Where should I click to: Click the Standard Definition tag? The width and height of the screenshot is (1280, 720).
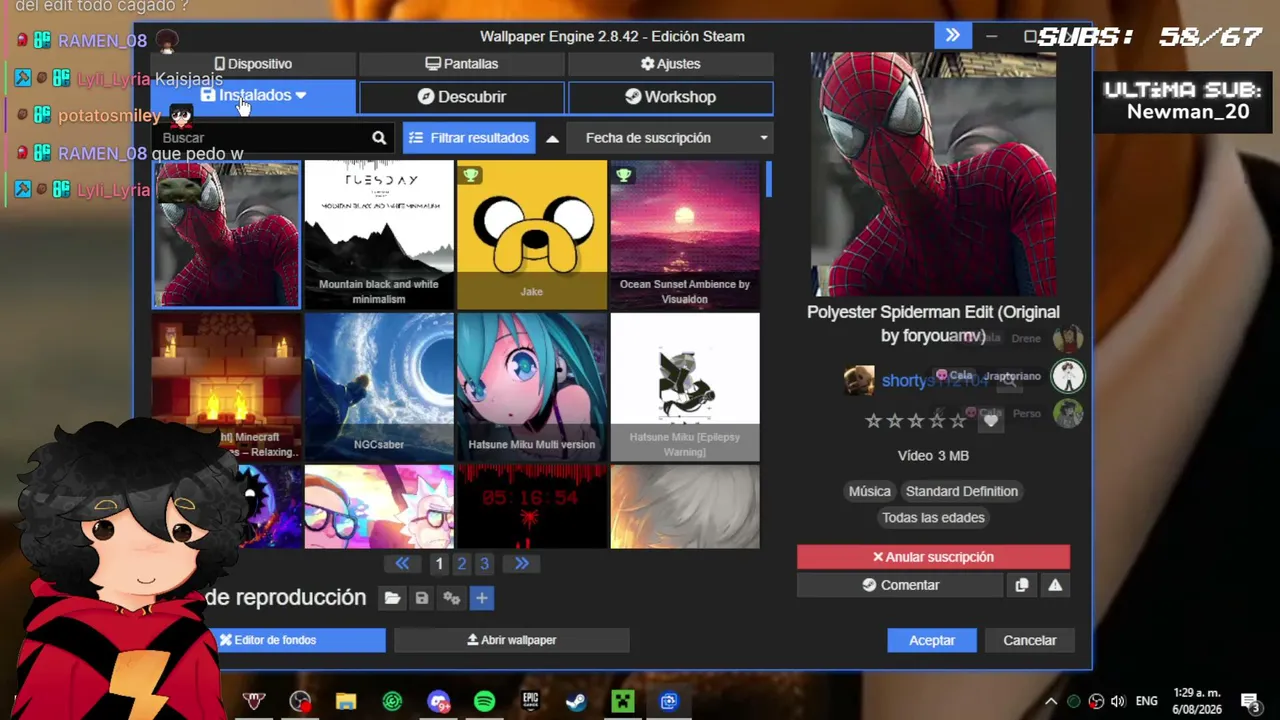point(962,491)
